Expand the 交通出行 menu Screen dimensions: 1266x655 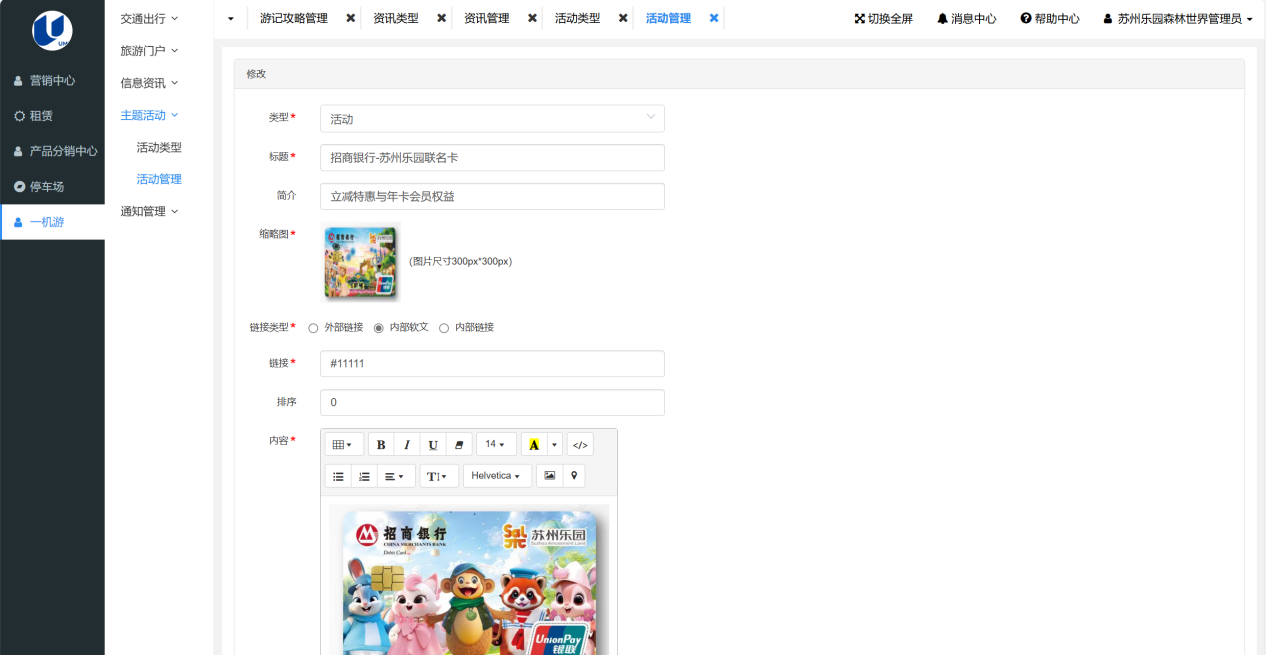coord(150,18)
